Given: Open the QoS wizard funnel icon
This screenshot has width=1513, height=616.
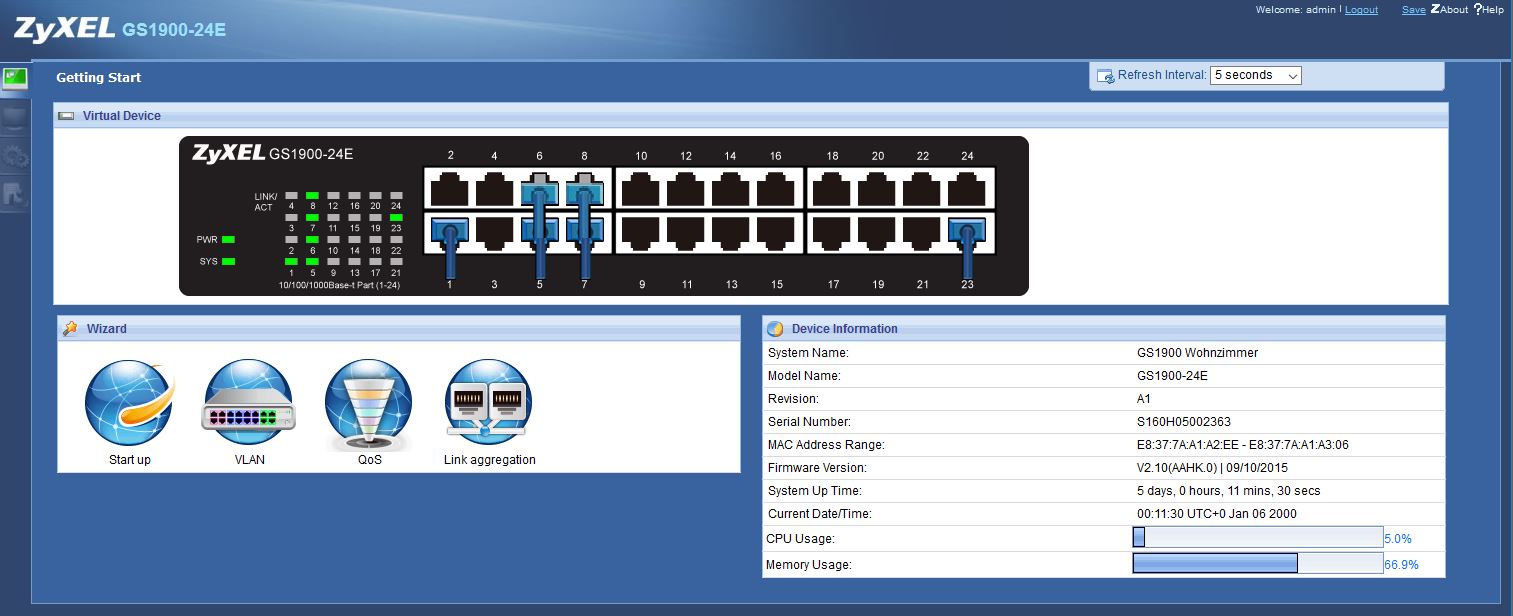Looking at the screenshot, I should (369, 405).
